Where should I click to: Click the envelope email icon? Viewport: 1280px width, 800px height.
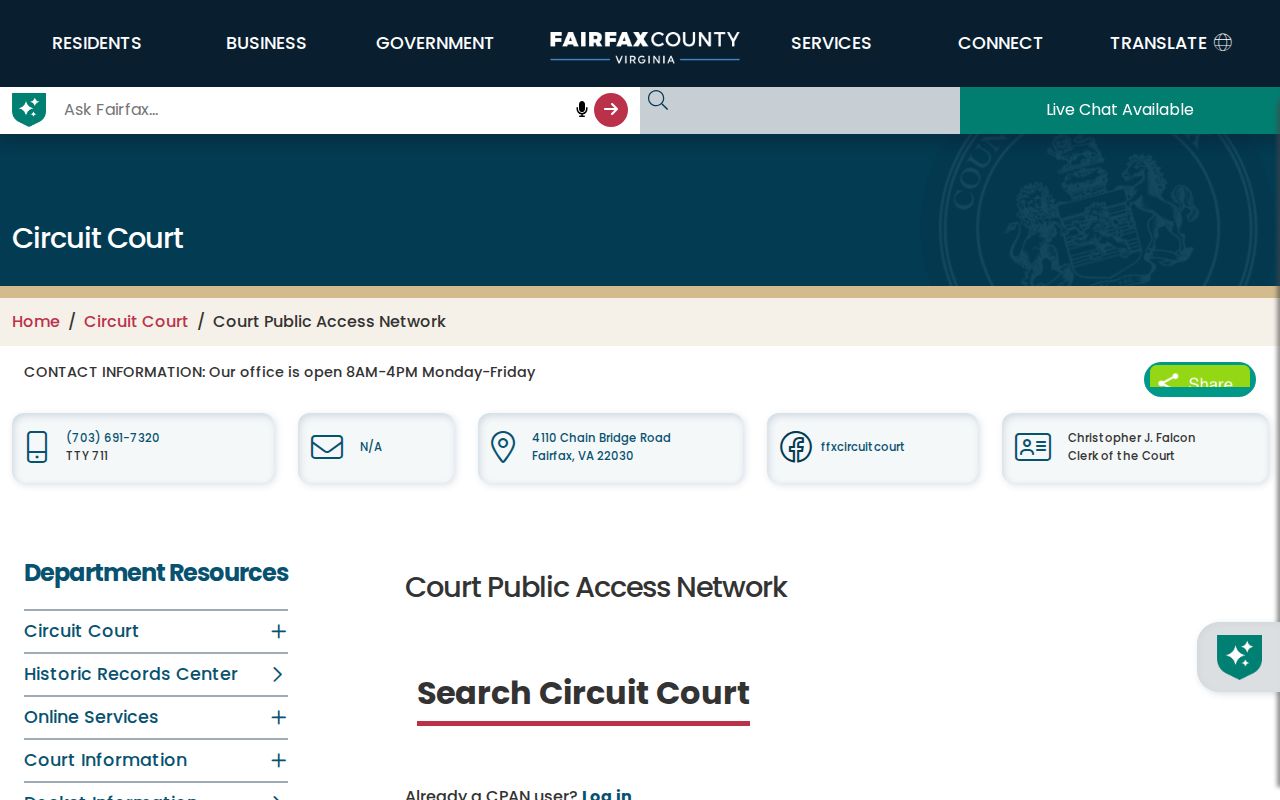pos(327,447)
